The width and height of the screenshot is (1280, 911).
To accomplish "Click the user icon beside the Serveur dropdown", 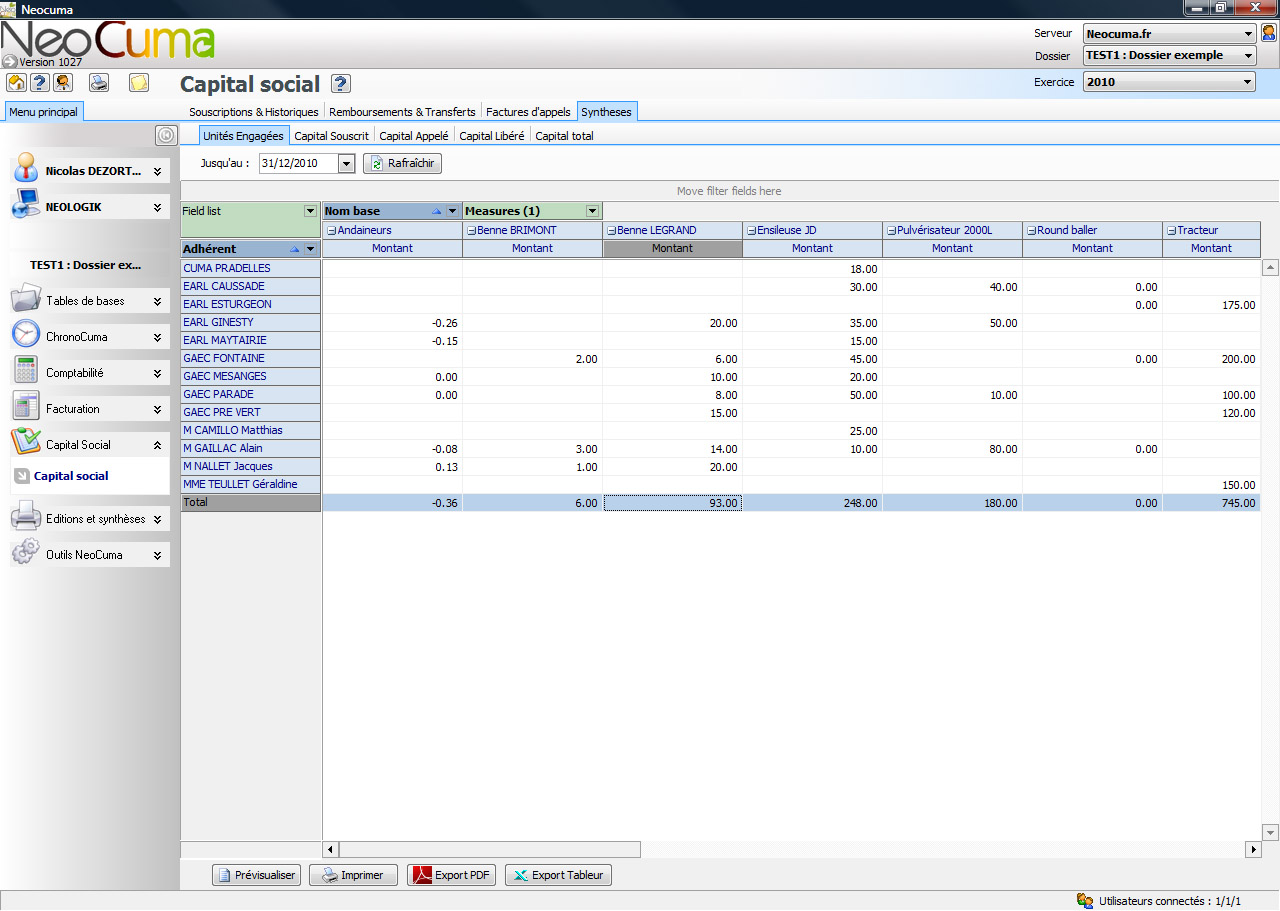I will coord(1269,33).
